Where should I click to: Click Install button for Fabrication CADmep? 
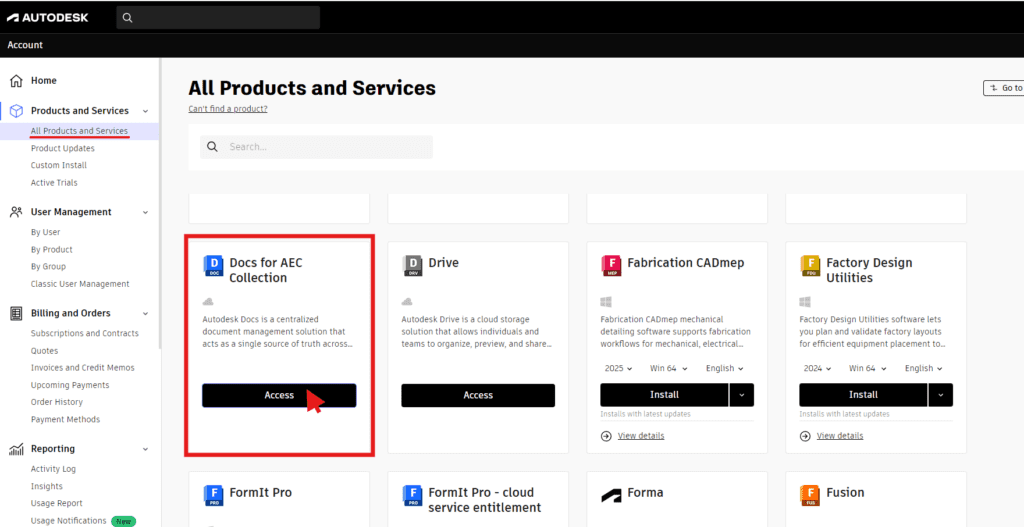(x=664, y=395)
